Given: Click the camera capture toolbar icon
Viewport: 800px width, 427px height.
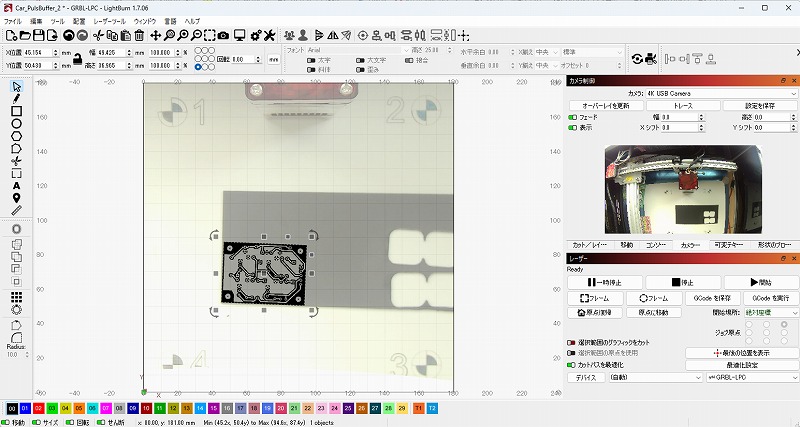Looking at the screenshot, I should tap(224, 35).
